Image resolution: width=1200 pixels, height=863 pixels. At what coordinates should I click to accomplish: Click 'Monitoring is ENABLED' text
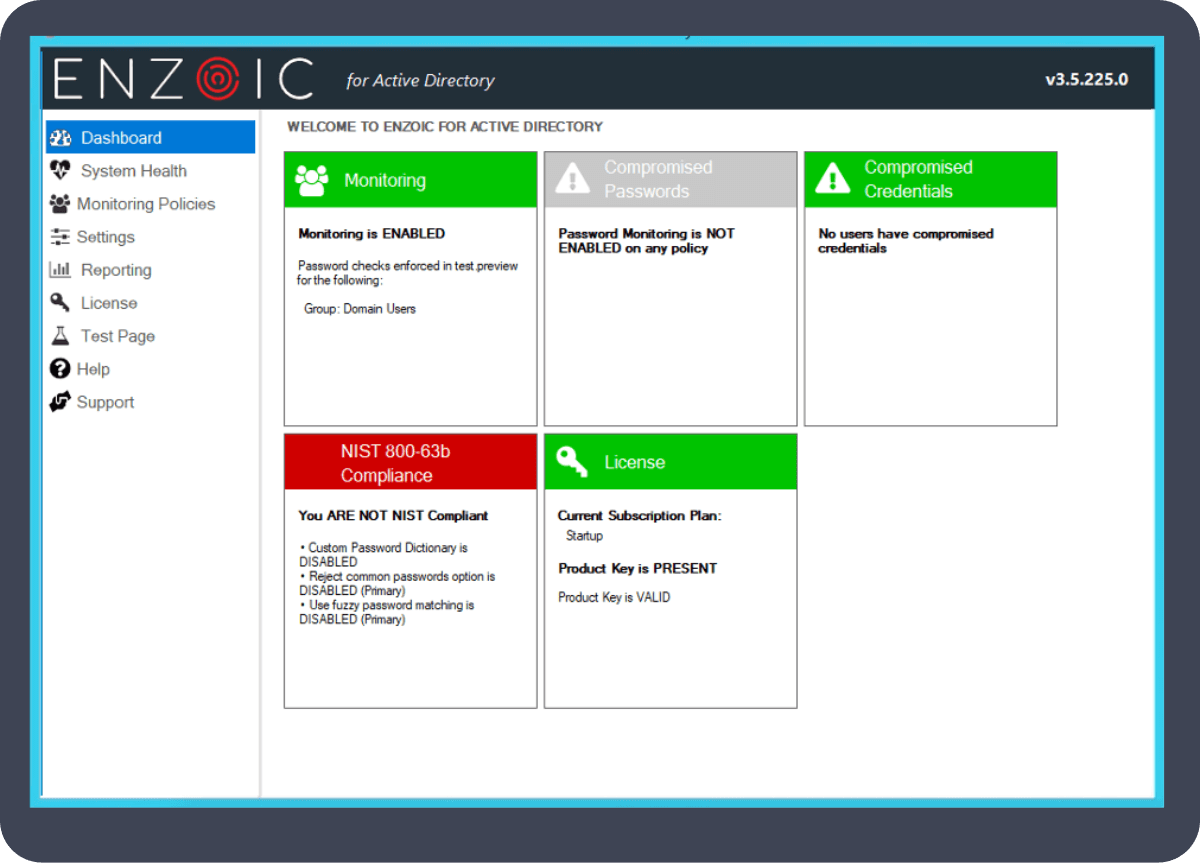pos(372,233)
